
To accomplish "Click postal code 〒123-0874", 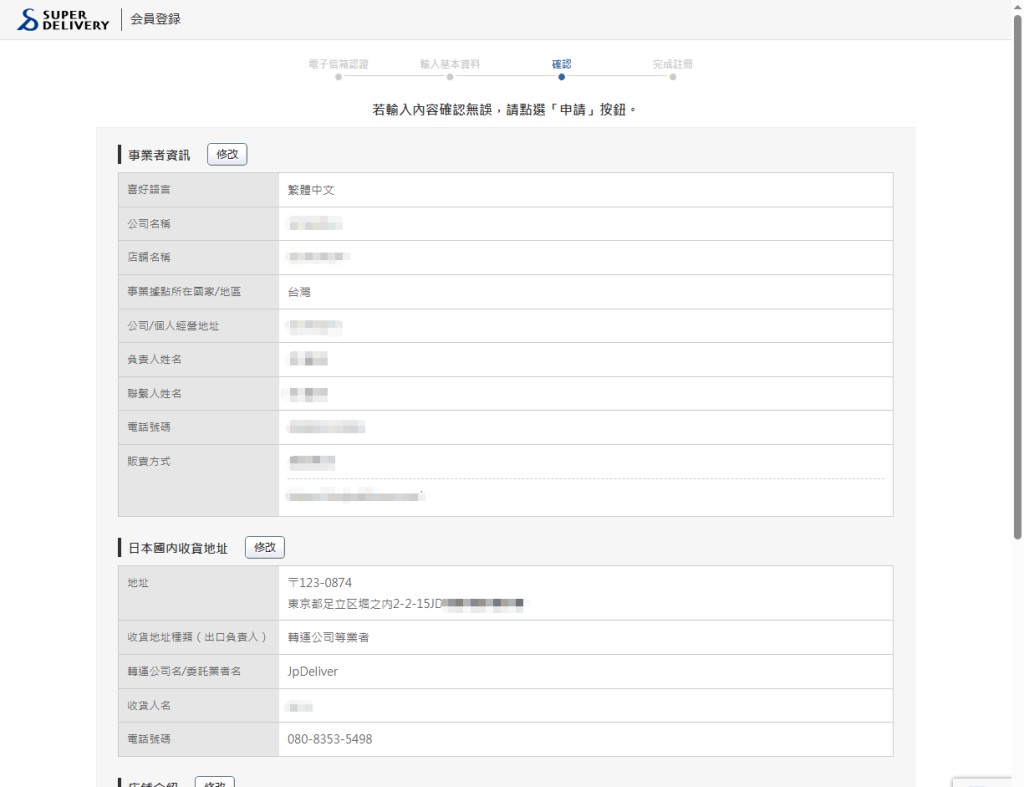I will coord(319,583).
